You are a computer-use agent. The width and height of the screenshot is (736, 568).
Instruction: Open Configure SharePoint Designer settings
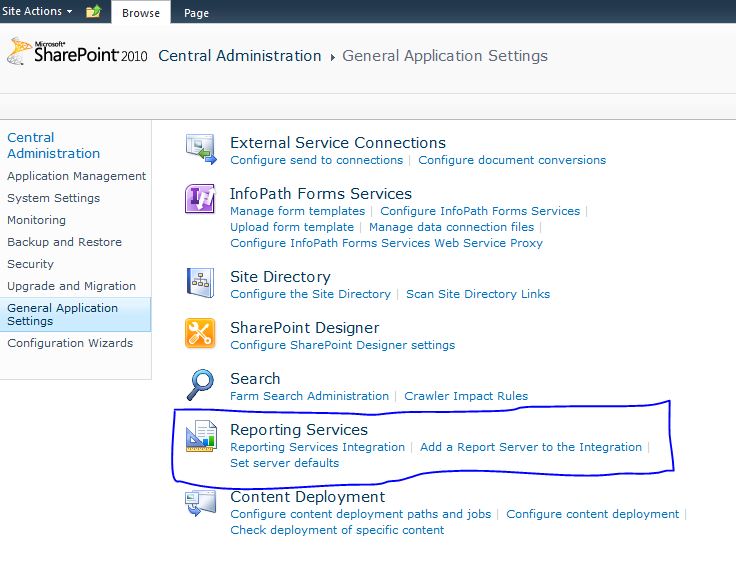[343, 345]
